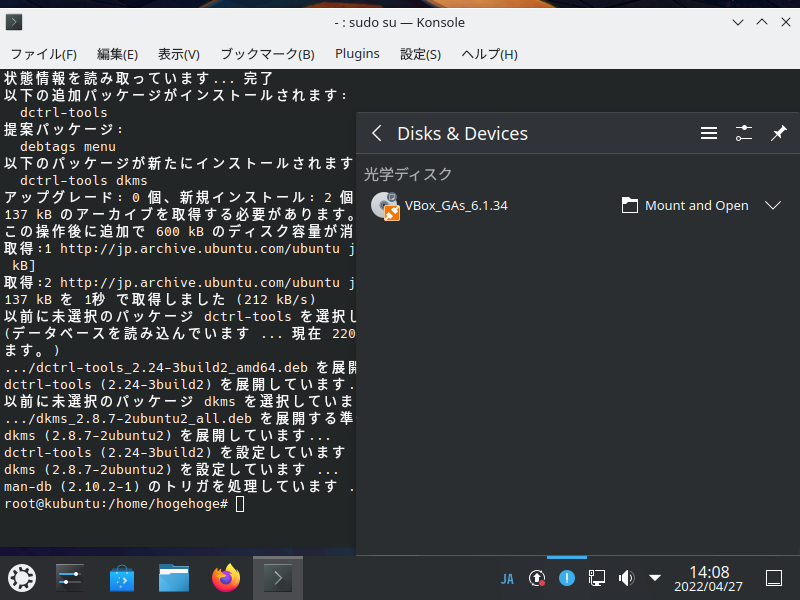This screenshot has height=600, width=800.
Task: Close the Konsole window
Action: [786, 22]
